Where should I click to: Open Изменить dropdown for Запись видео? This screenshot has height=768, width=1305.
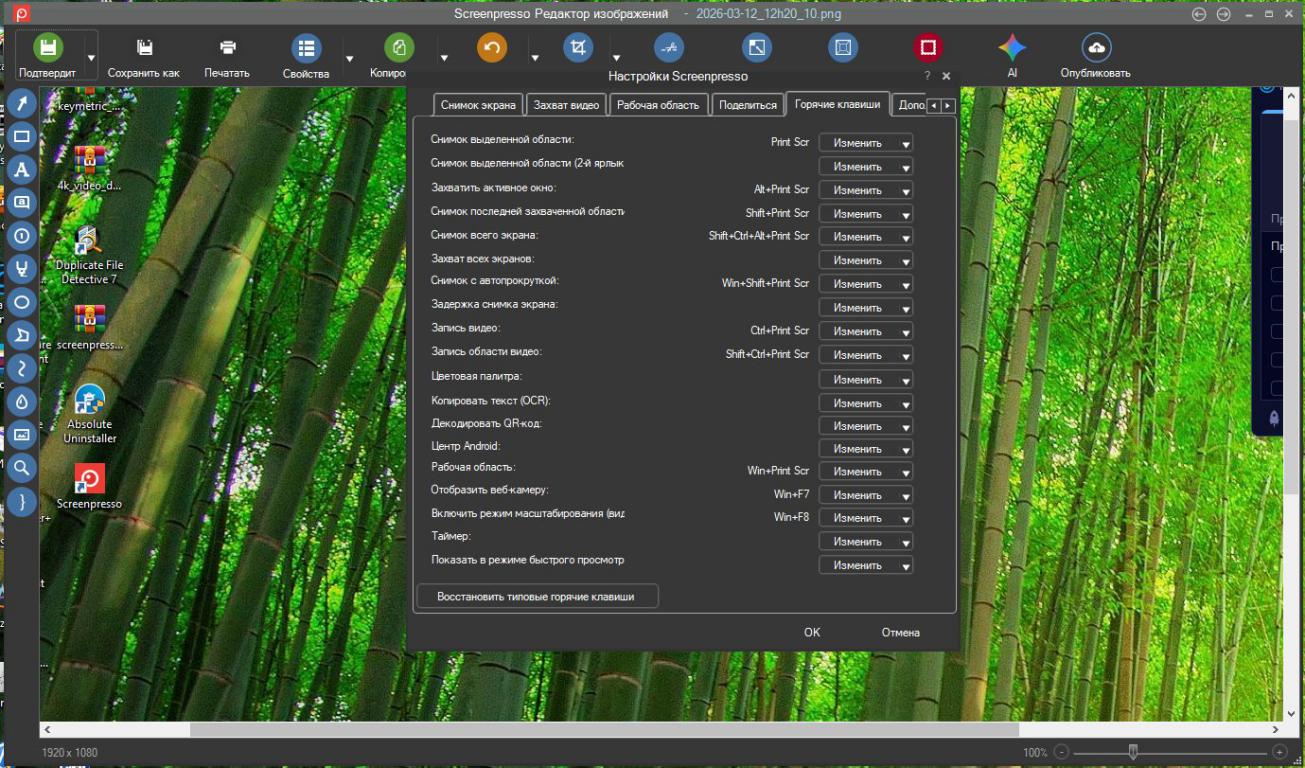click(x=865, y=331)
